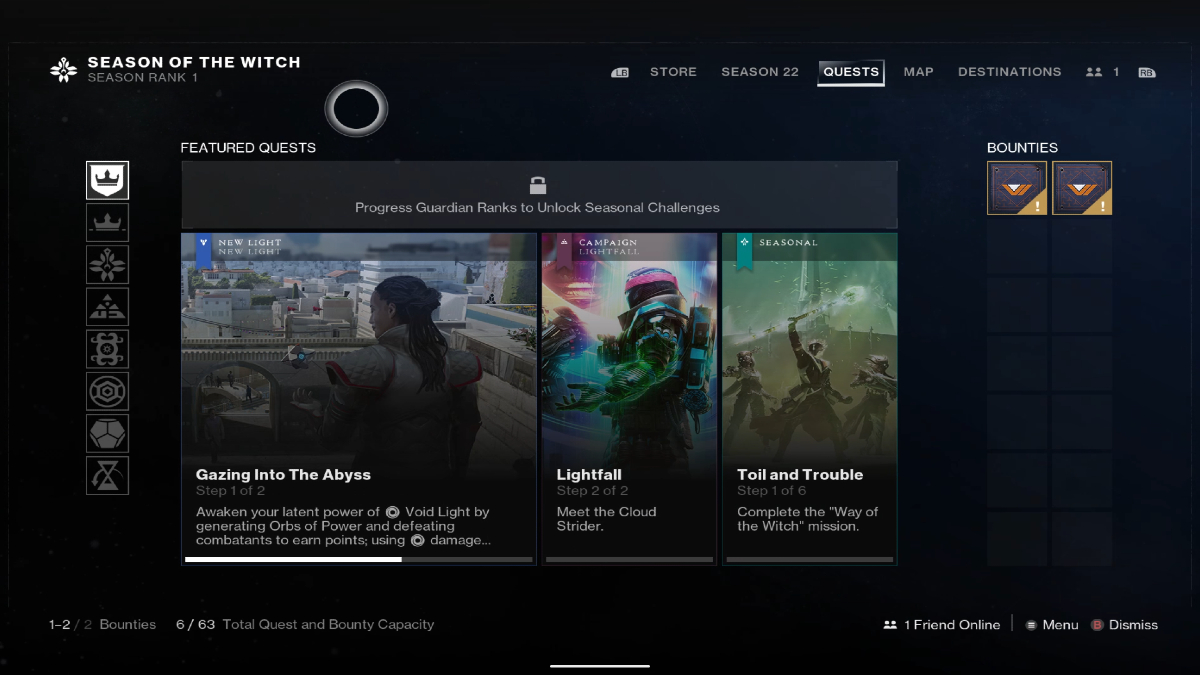
Task: Select the first bounty in the Bounties panel
Action: click(x=1017, y=187)
